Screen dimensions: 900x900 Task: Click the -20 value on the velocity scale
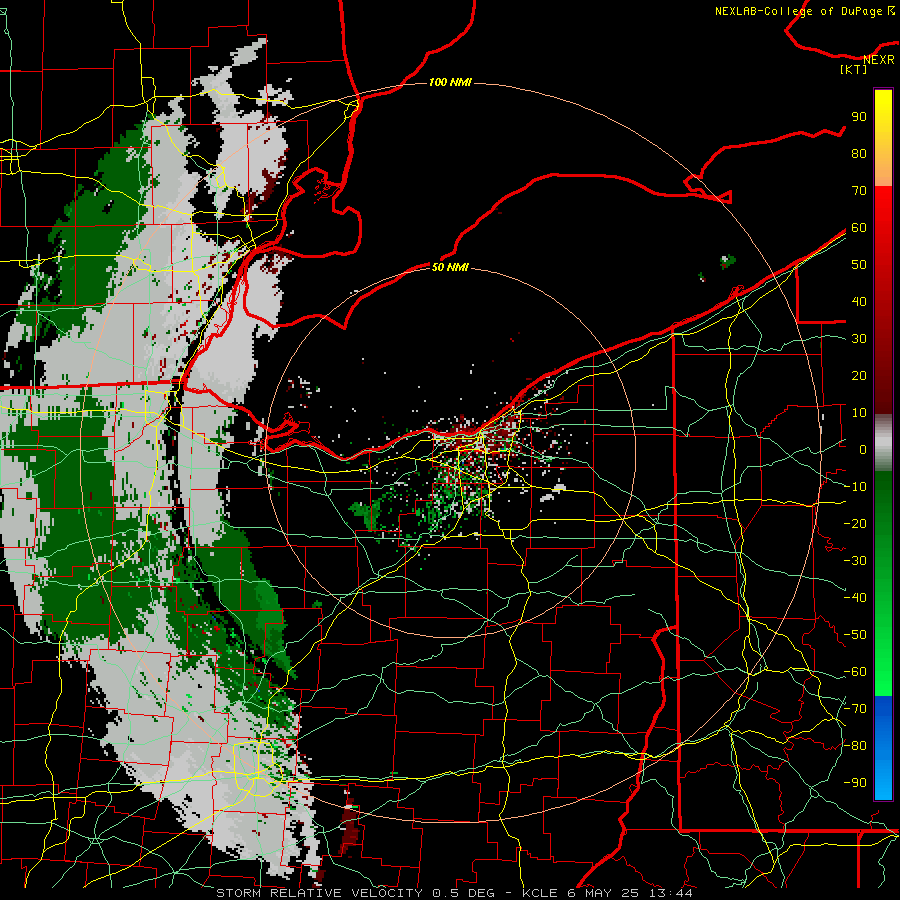[855, 524]
